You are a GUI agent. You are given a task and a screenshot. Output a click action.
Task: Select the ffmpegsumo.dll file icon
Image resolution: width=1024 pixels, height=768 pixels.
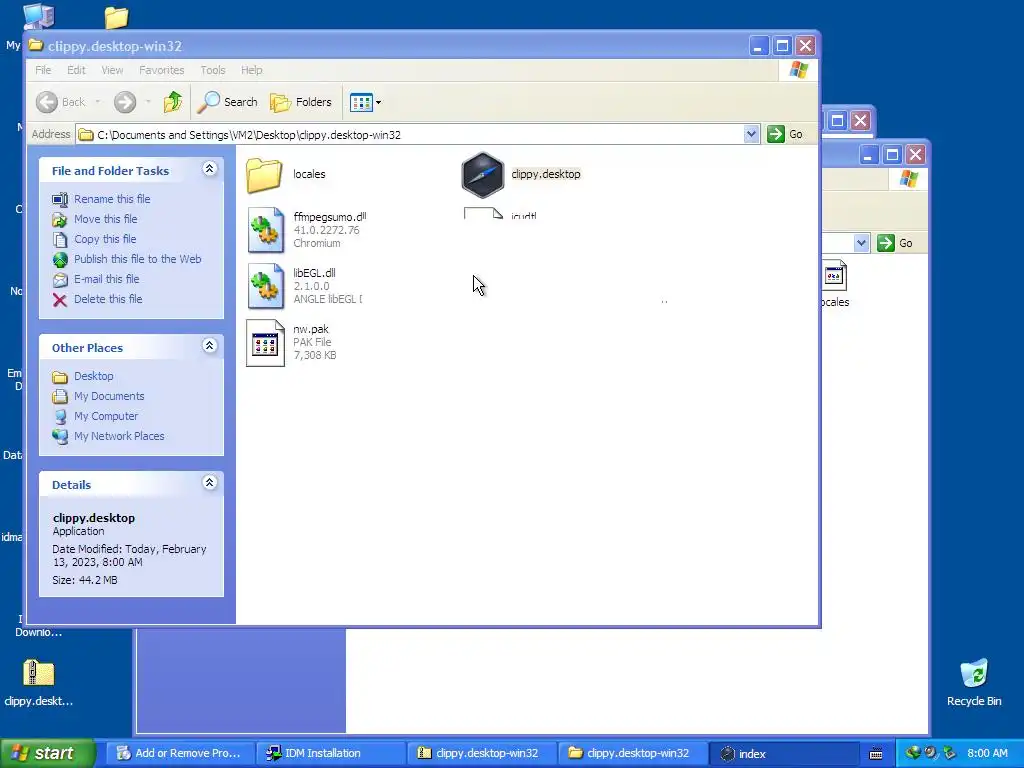coord(266,230)
